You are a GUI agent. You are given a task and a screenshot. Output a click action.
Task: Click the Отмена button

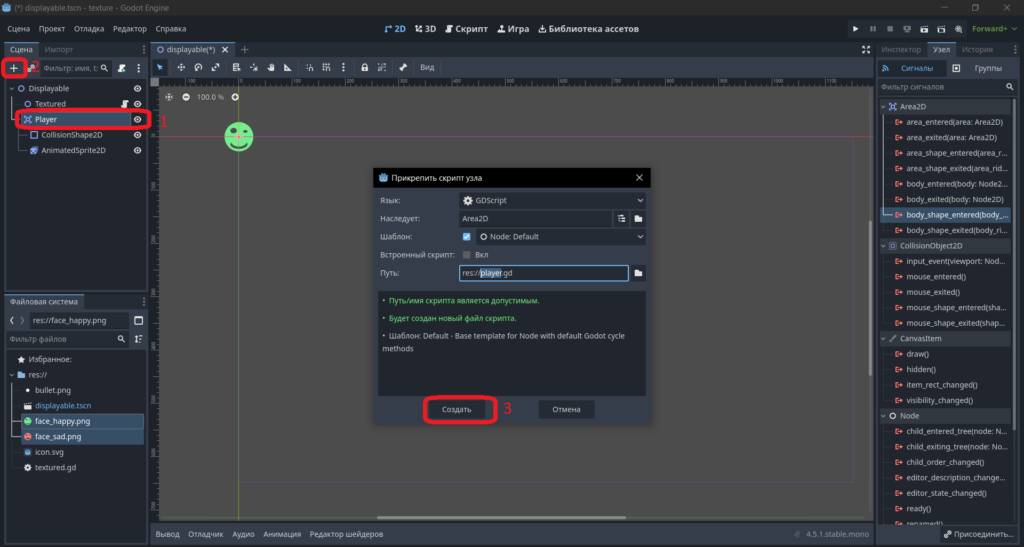(566, 409)
